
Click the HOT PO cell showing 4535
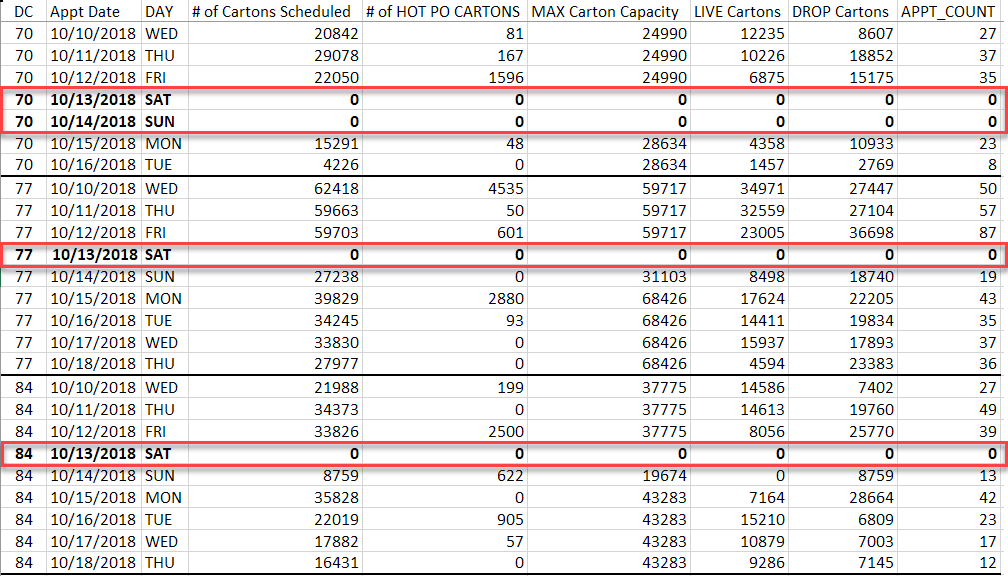click(x=500, y=189)
